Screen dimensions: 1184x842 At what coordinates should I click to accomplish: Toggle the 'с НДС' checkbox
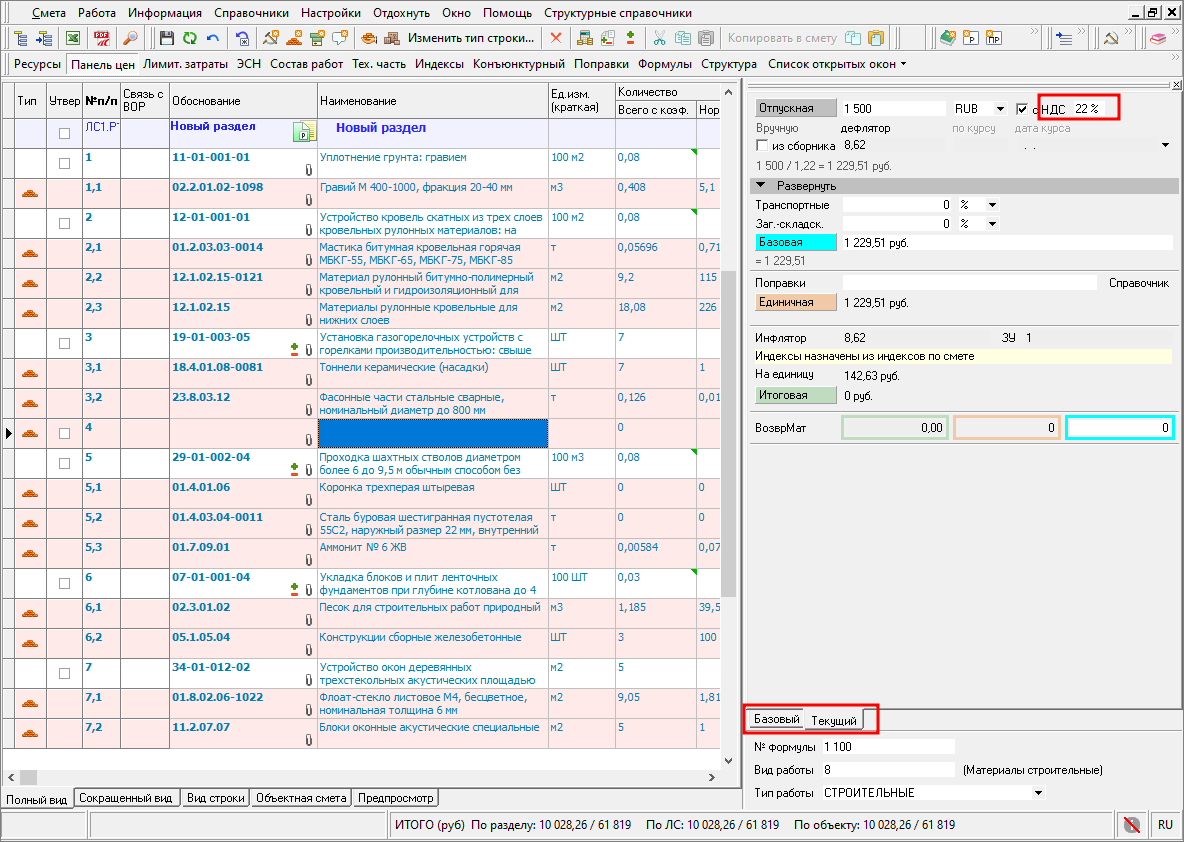coord(1021,109)
